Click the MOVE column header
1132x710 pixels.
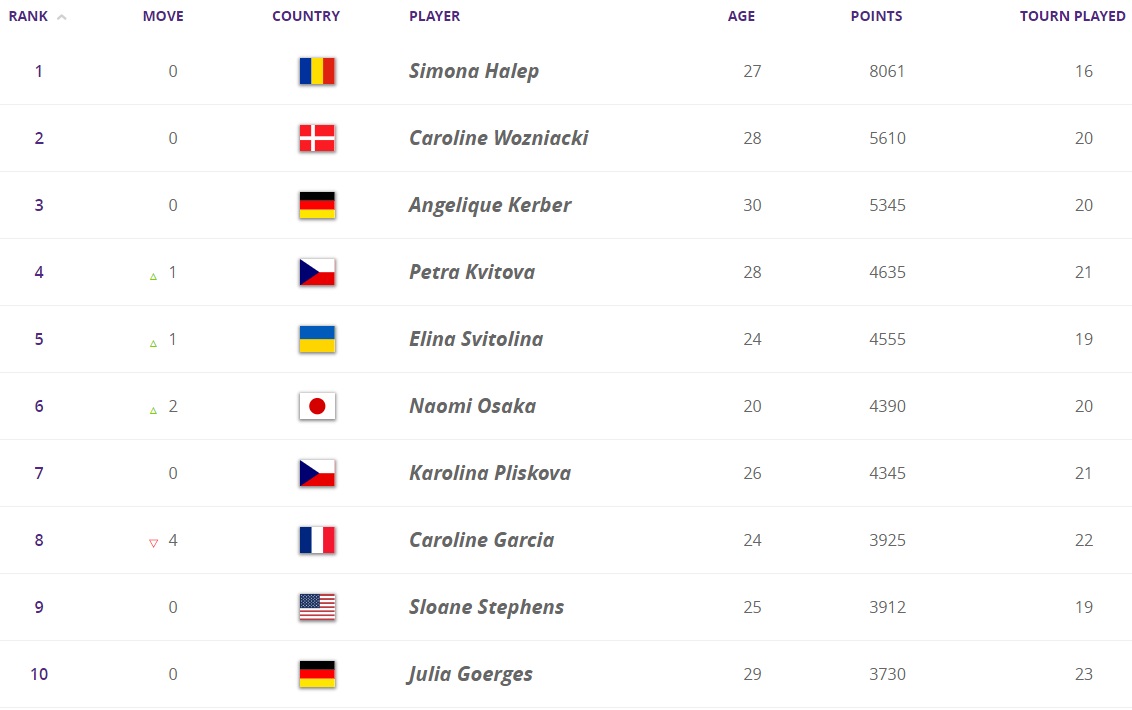tap(163, 16)
